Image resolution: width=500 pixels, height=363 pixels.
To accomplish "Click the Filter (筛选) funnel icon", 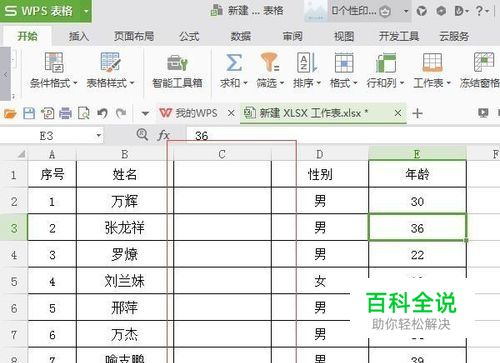I will coord(269,62).
